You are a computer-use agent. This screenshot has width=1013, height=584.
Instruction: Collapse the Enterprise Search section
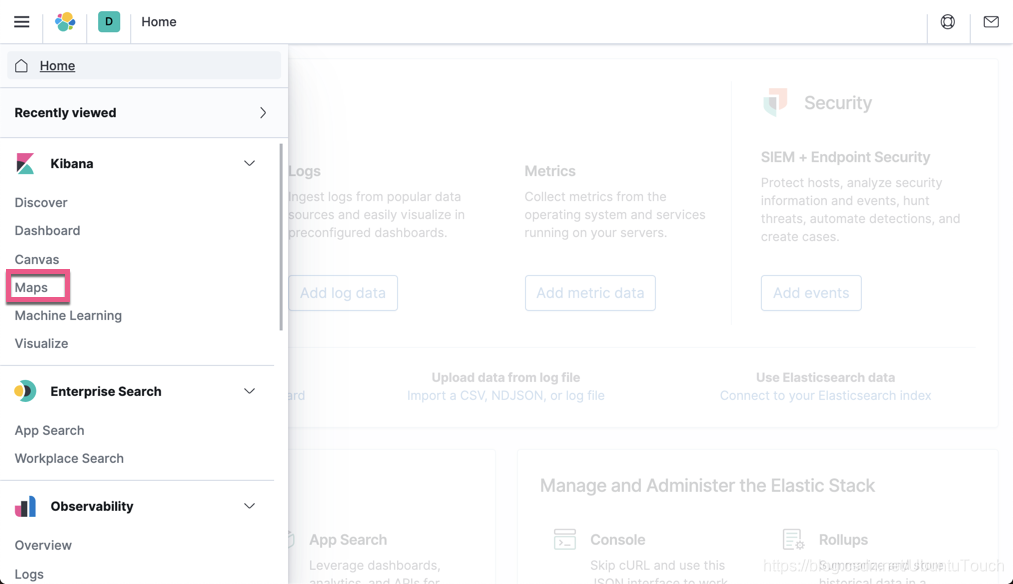point(249,391)
